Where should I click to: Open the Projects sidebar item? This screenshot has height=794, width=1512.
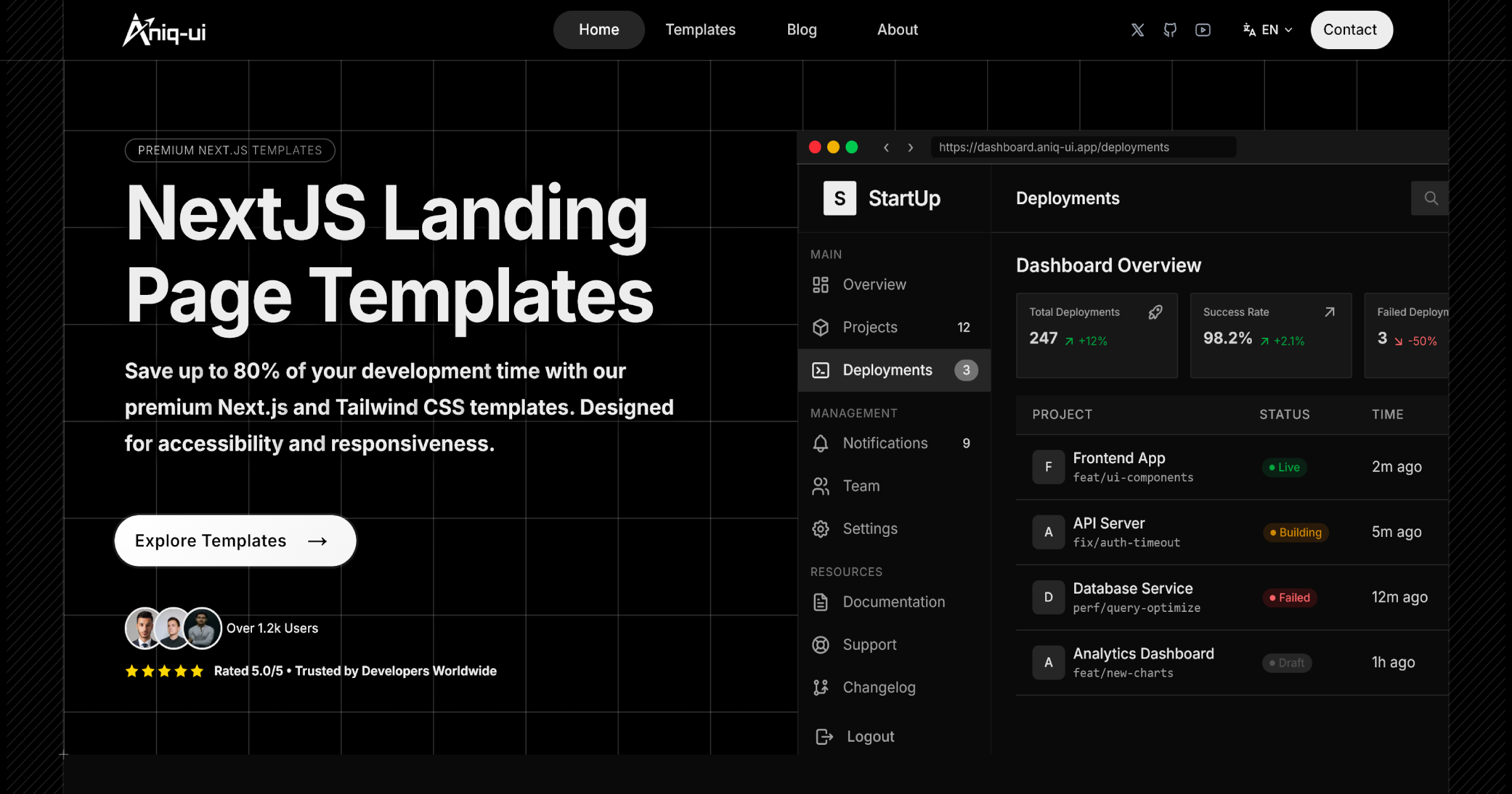coord(870,327)
